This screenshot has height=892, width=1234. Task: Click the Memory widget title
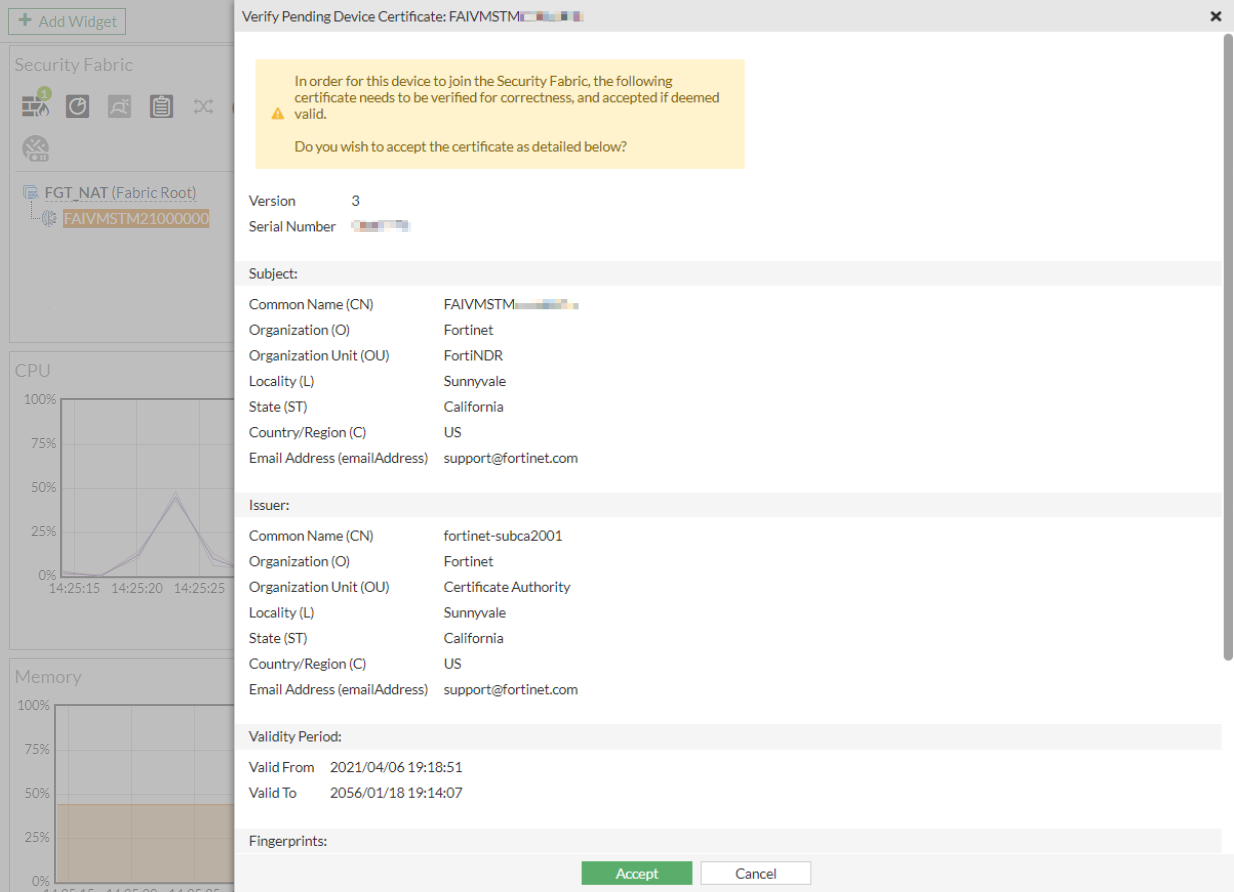click(48, 677)
